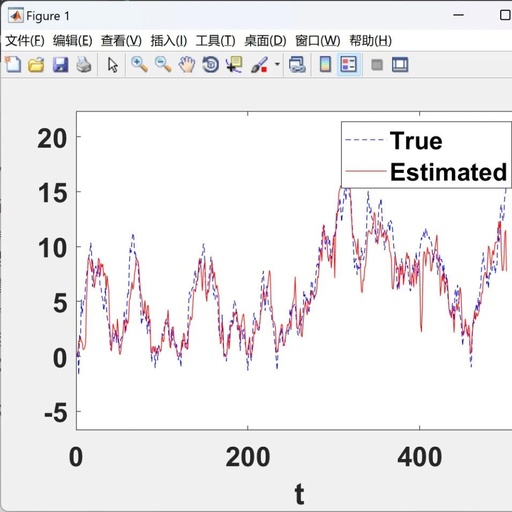This screenshot has height=512, width=512.
Task: Click the Link Plot toolbar icon
Action: pos(297,65)
